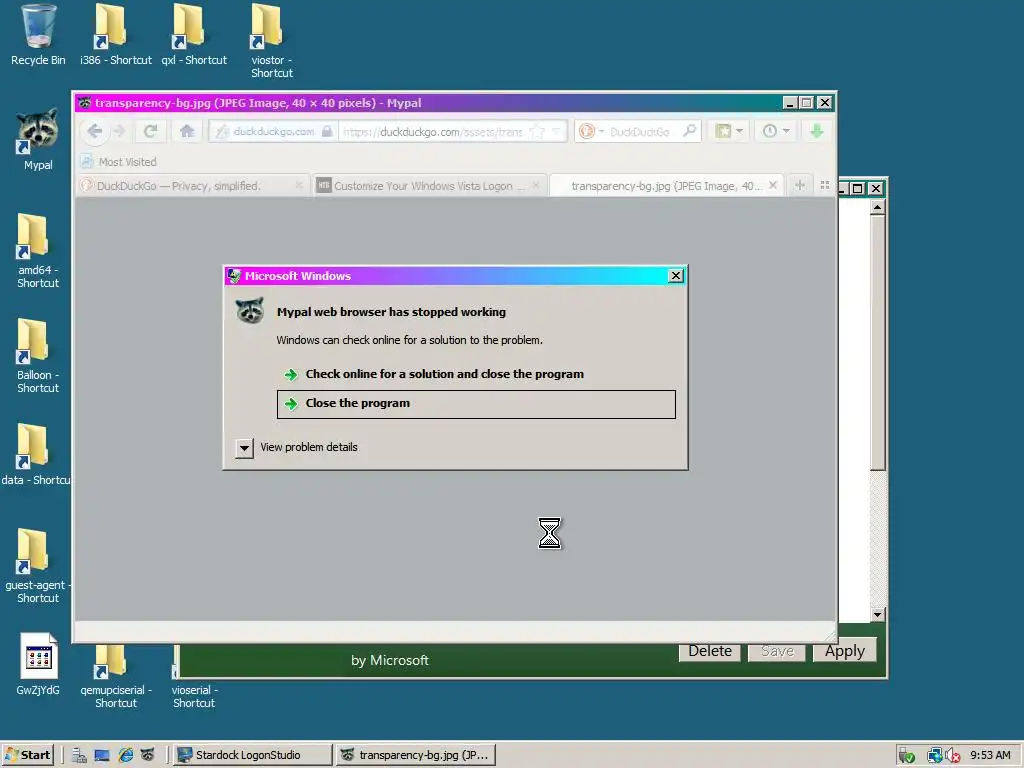The image size is (1024, 768).
Task: Select GwZjYdG desktop file icon
Action: 38,665
